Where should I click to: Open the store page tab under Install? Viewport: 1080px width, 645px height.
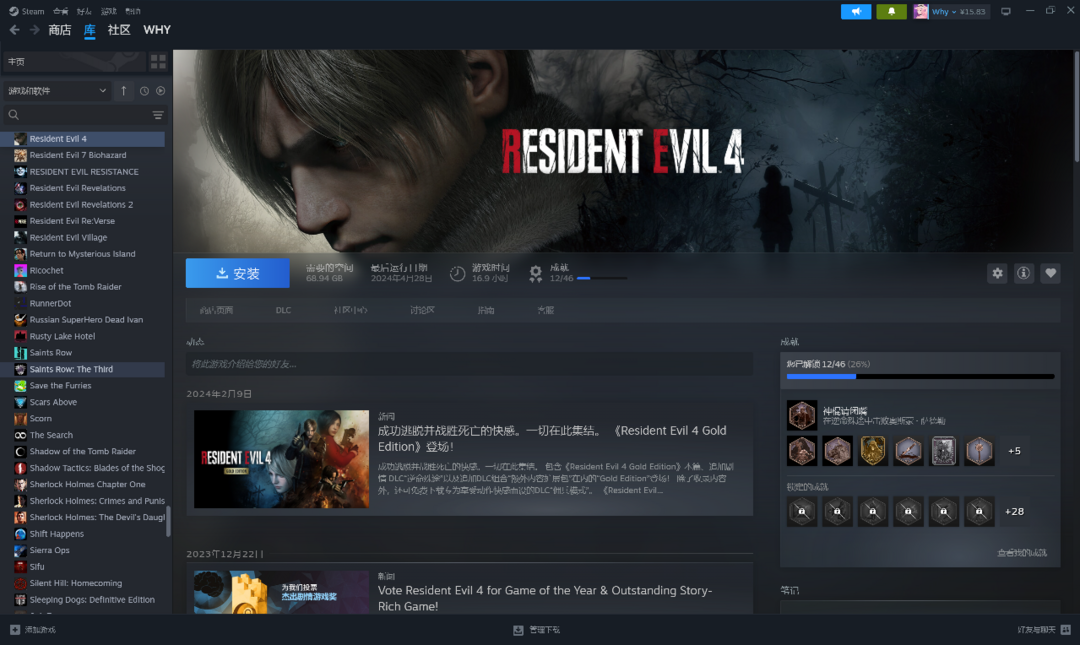point(216,310)
